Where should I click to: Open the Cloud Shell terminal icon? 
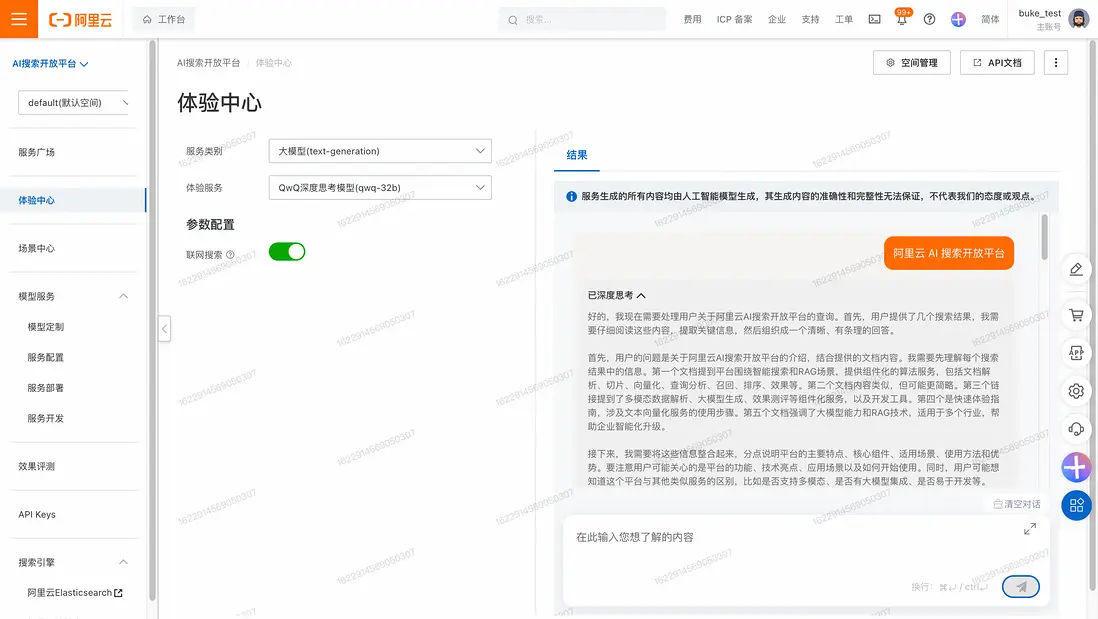click(875, 20)
